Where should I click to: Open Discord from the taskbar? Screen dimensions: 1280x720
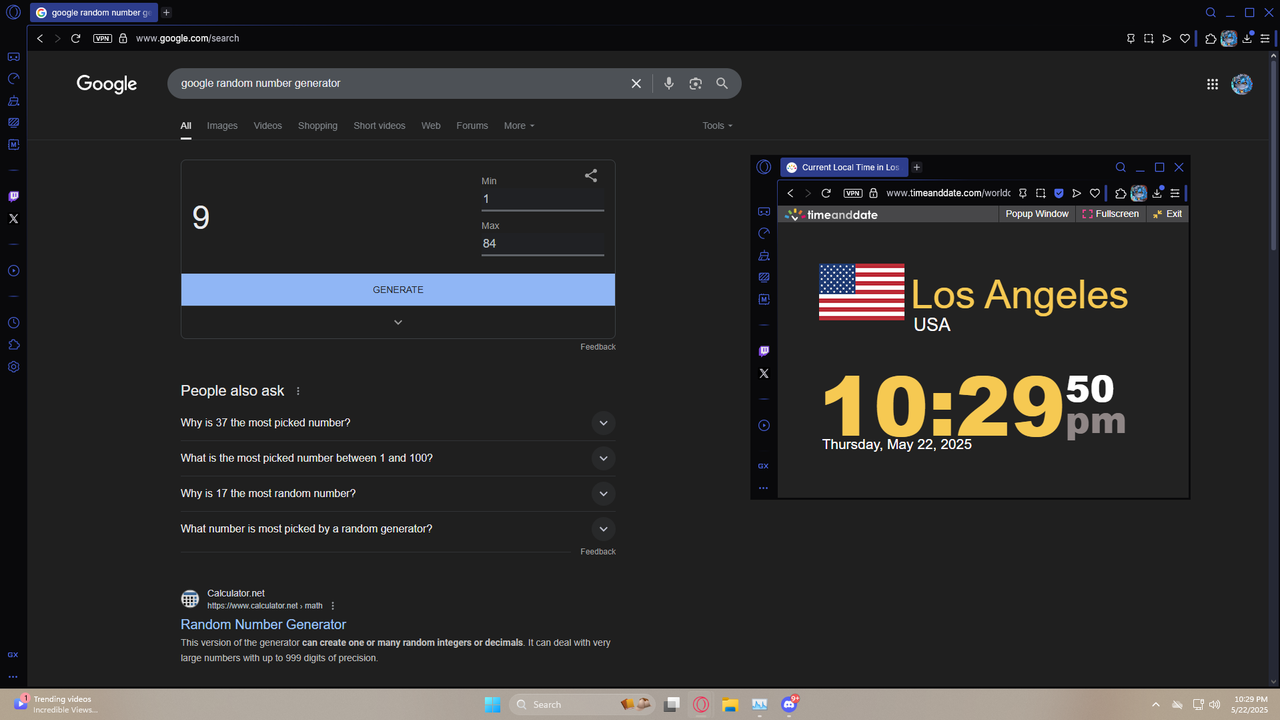coord(789,704)
